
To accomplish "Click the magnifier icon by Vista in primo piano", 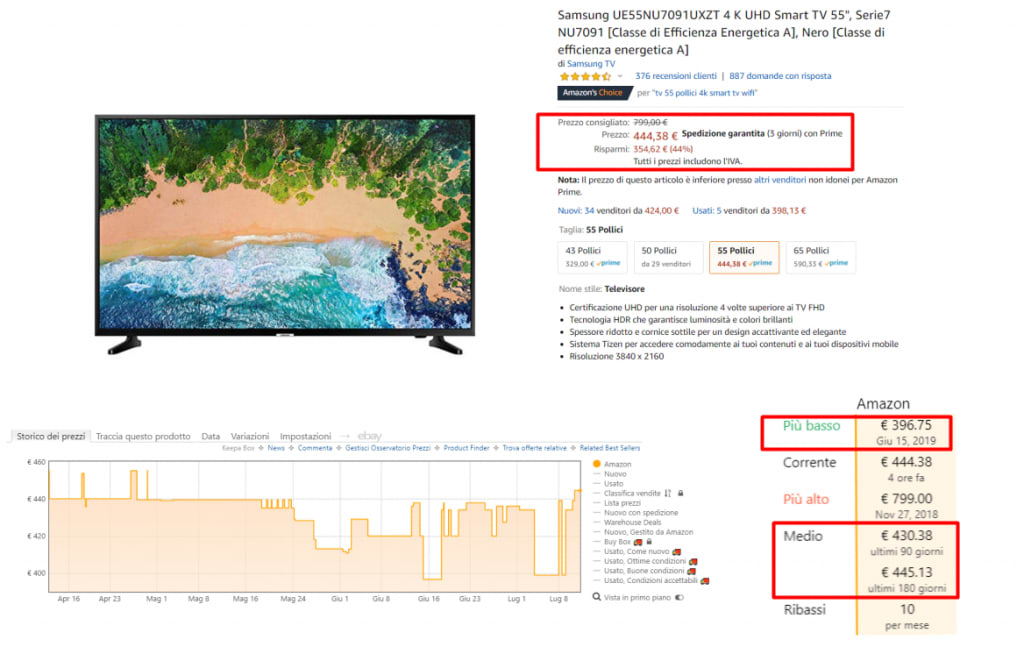I will click(596, 597).
